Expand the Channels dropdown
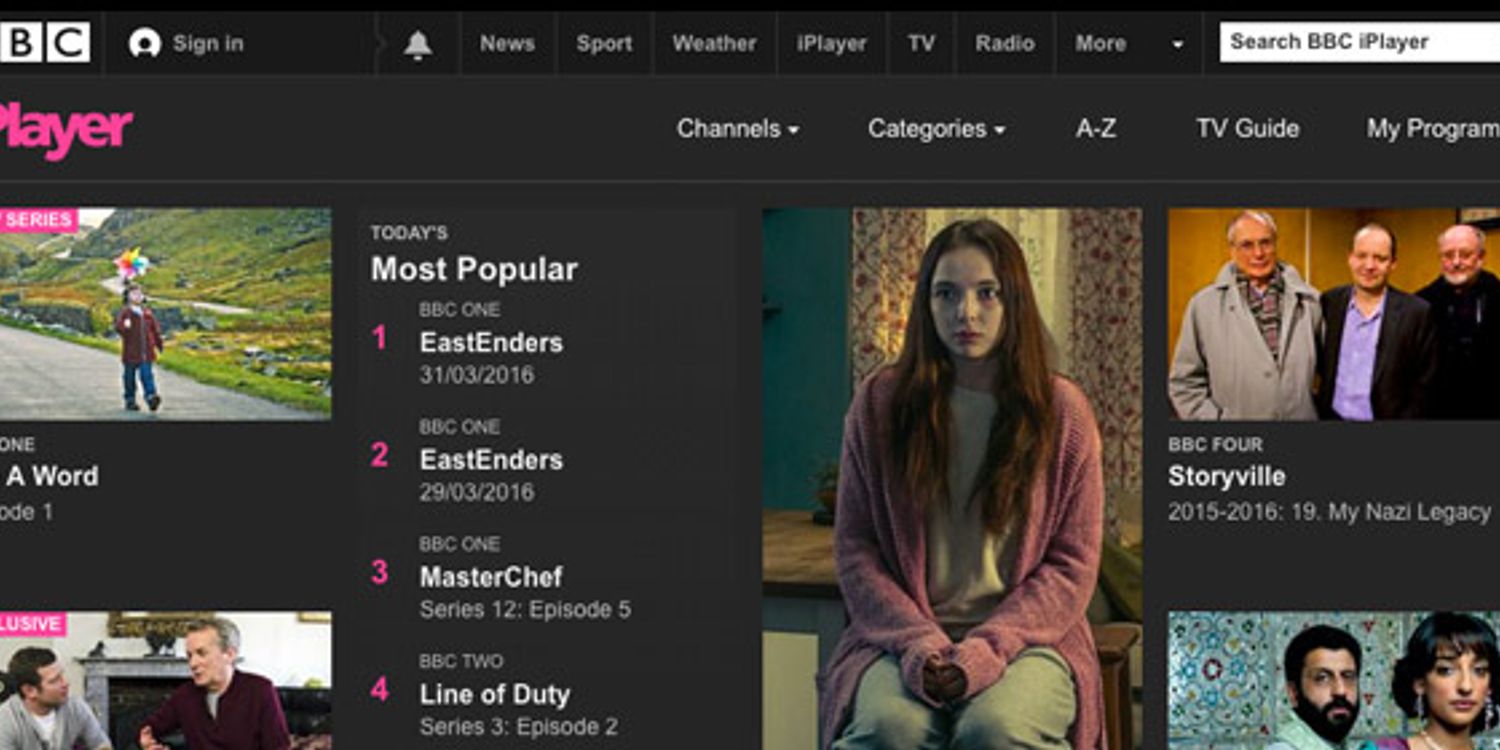The image size is (1500, 750). point(738,129)
